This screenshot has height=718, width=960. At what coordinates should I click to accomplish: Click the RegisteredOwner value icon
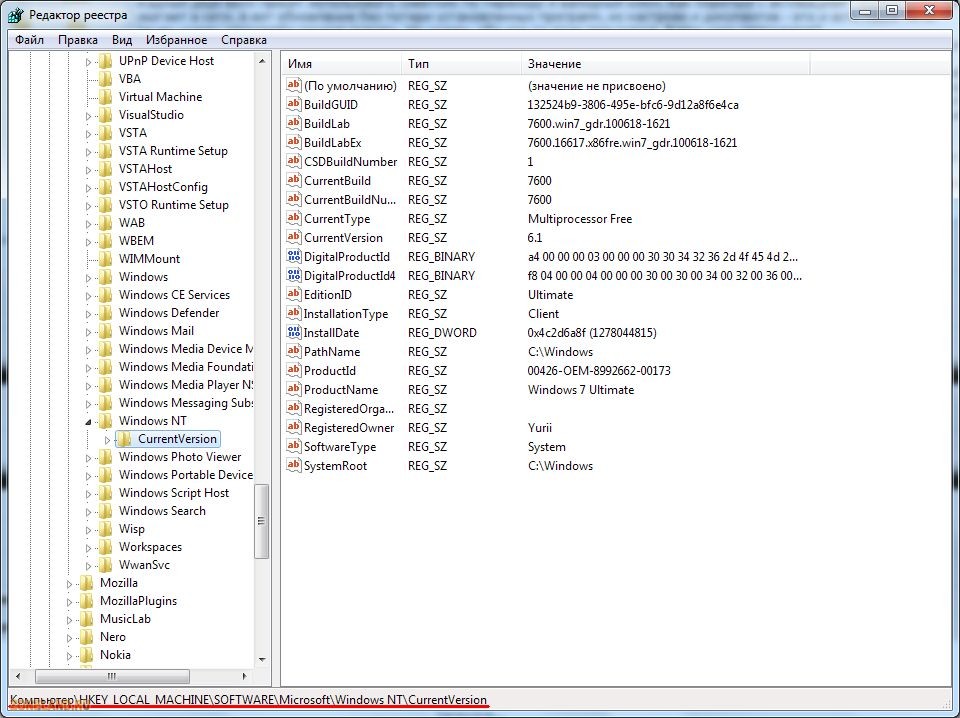point(294,427)
